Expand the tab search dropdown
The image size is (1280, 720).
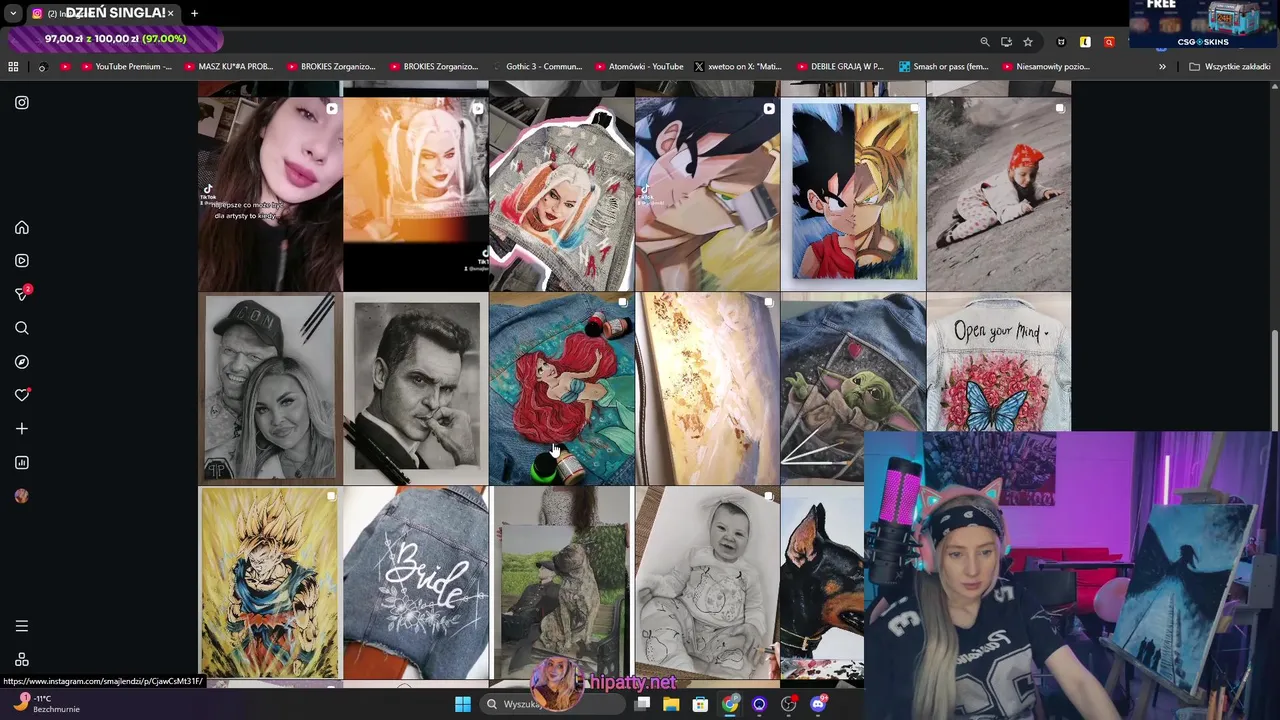pos(13,13)
